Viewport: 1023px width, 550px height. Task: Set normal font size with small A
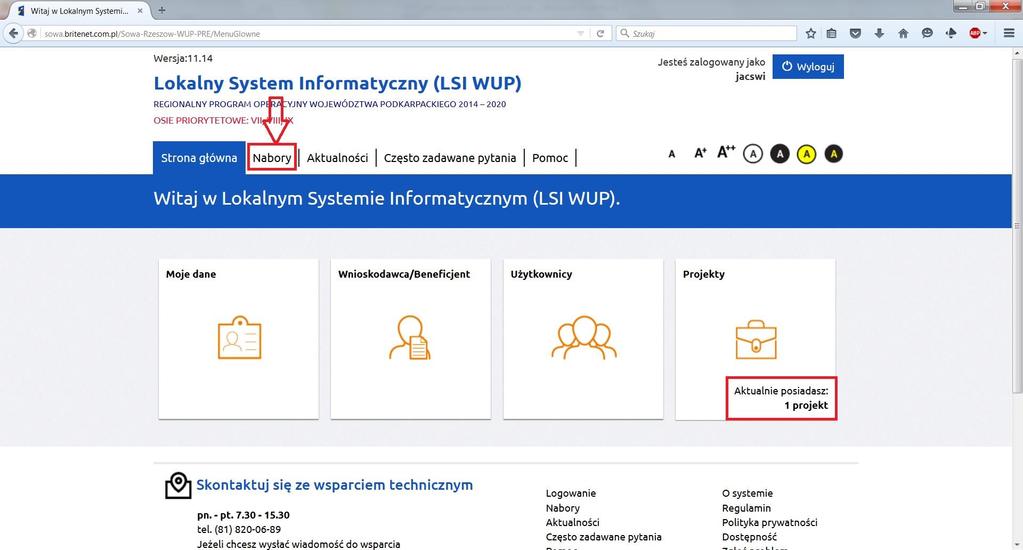672,155
